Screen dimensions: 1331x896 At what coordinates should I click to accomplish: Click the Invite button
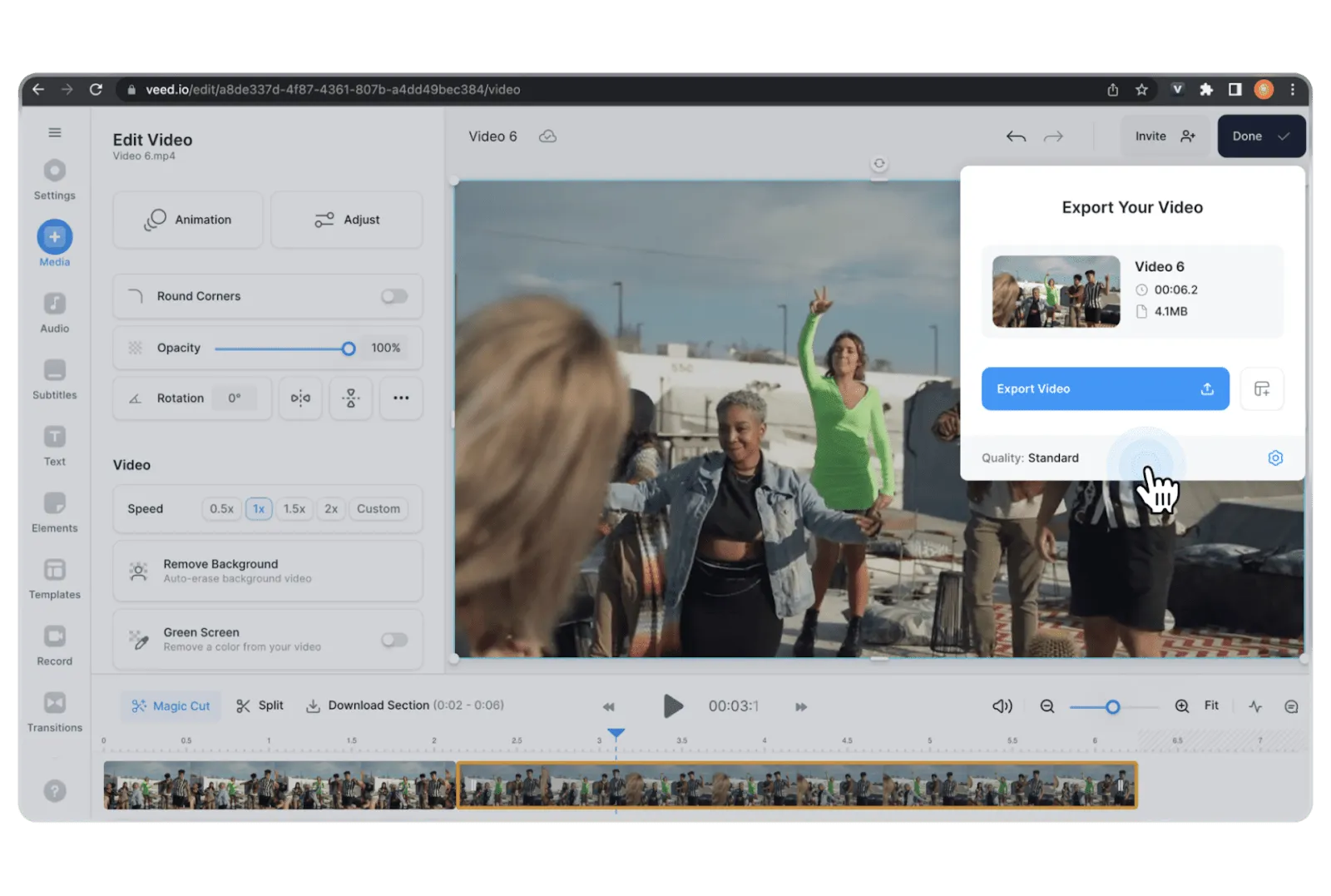1165,136
